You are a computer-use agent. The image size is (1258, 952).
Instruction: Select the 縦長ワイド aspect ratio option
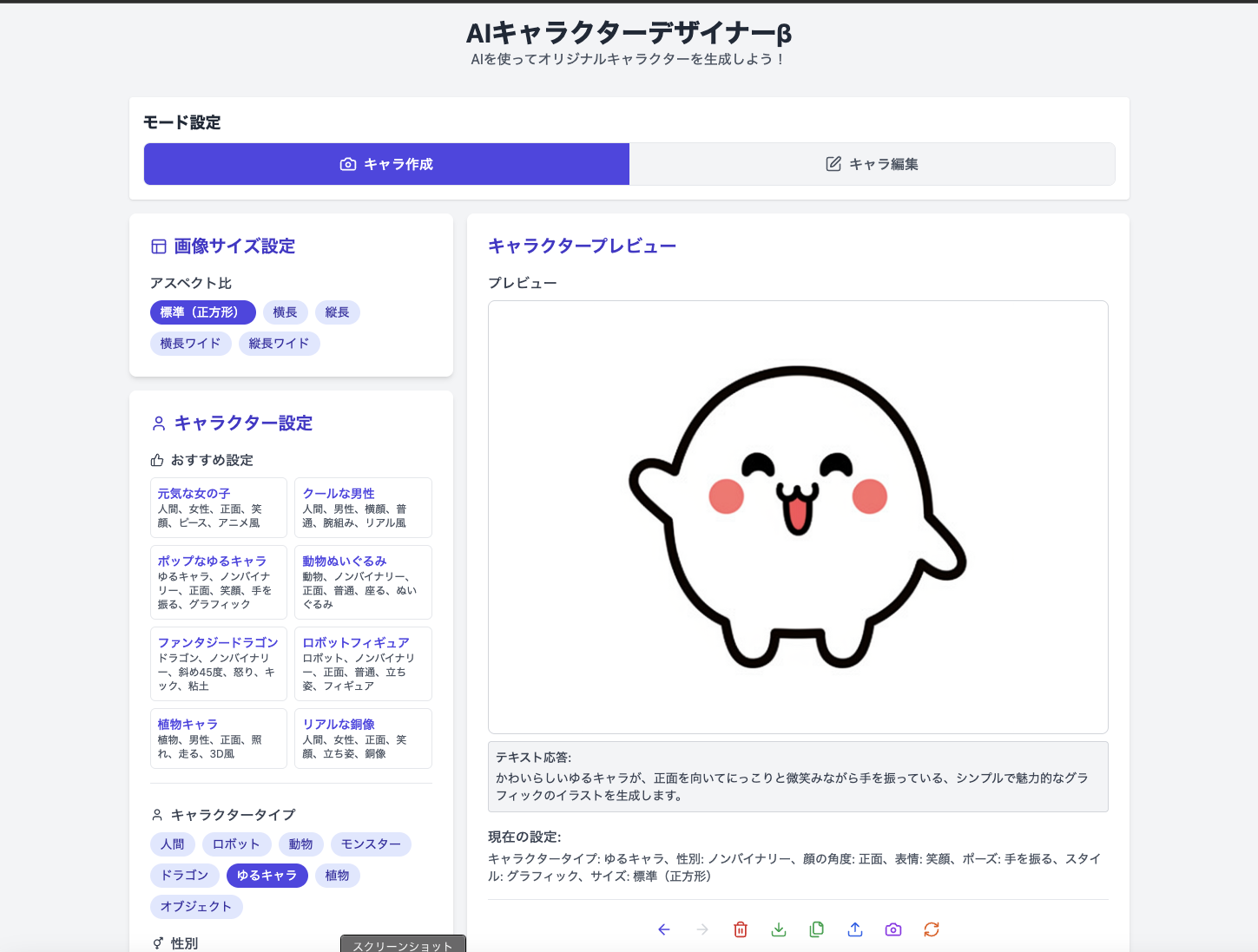click(x=279, y=344)
